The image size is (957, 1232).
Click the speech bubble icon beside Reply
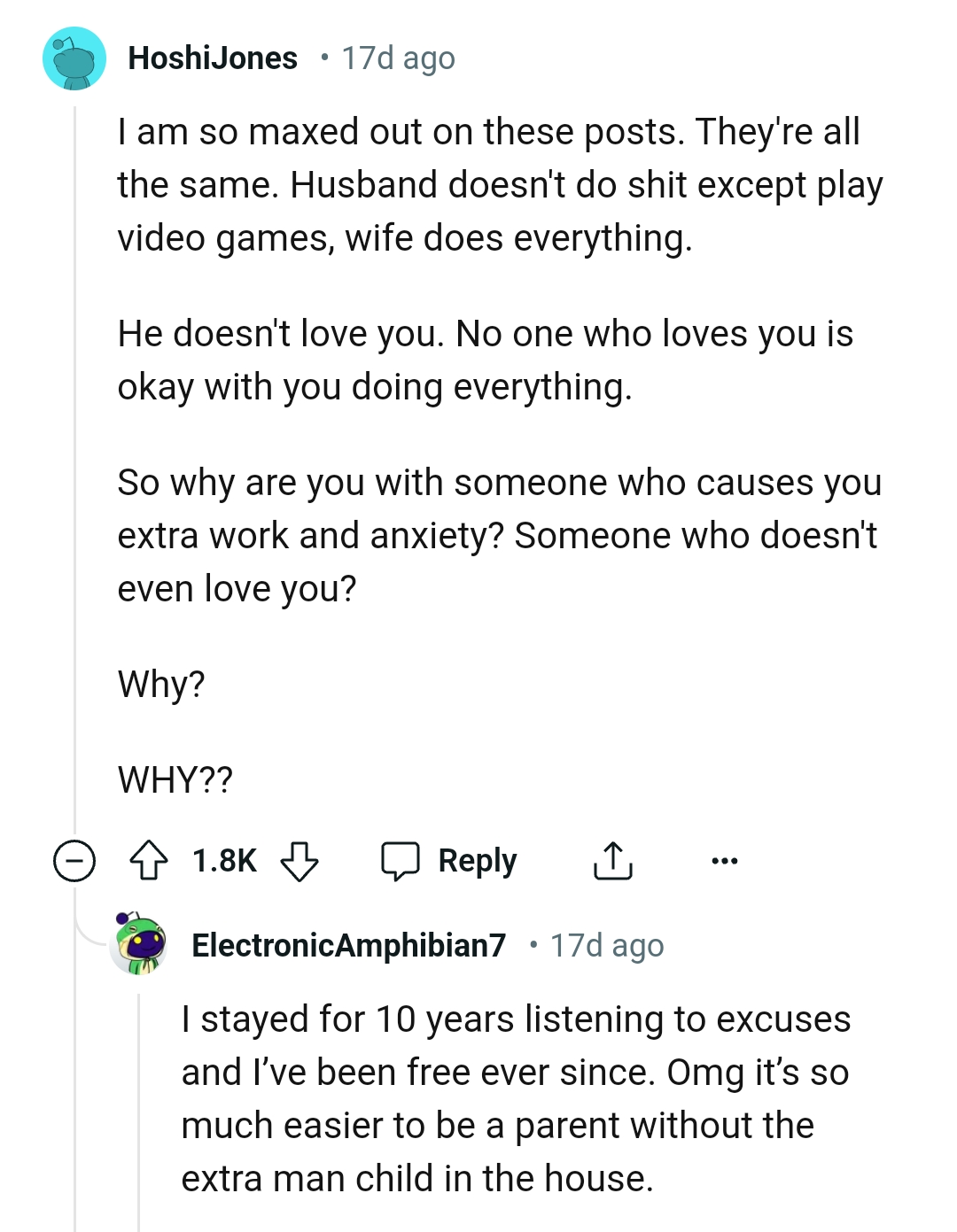point(402,859)
